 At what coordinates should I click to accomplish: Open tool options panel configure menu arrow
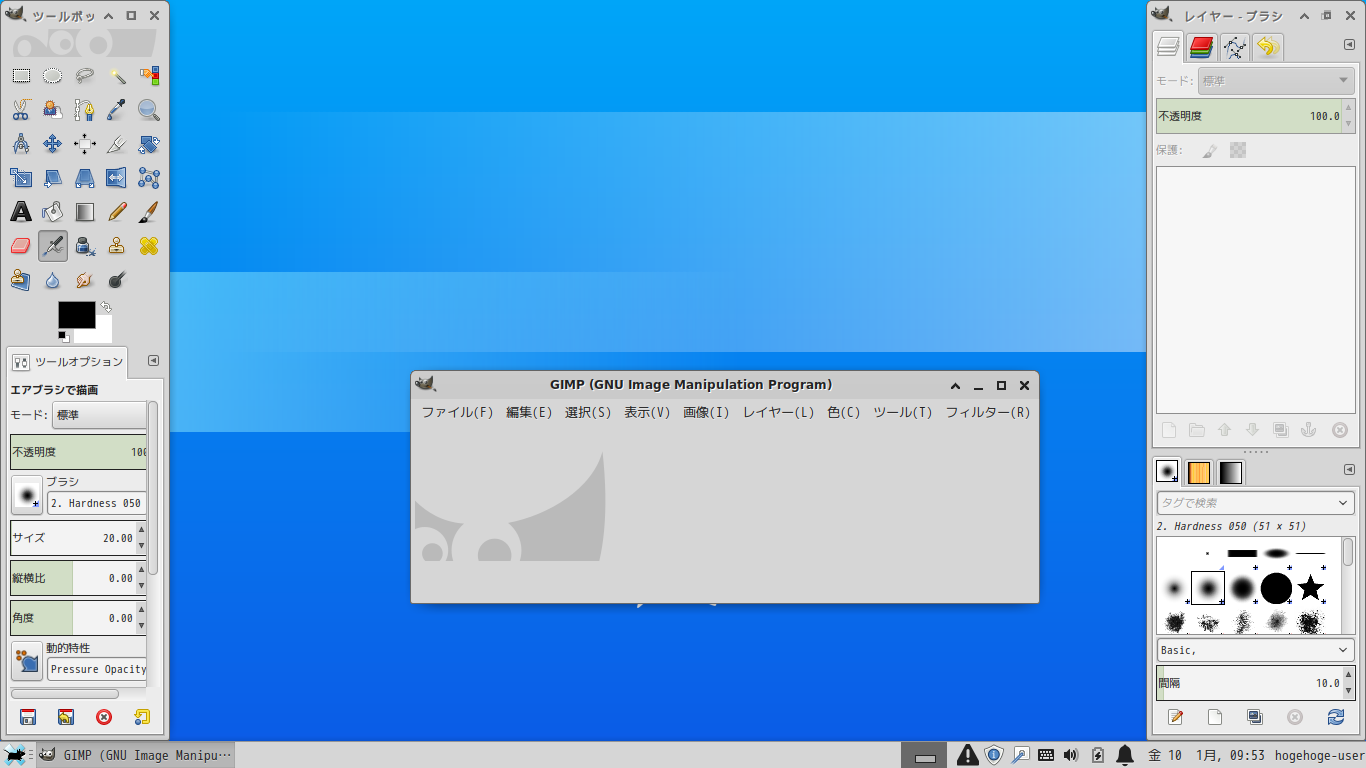tap(153, 361)
